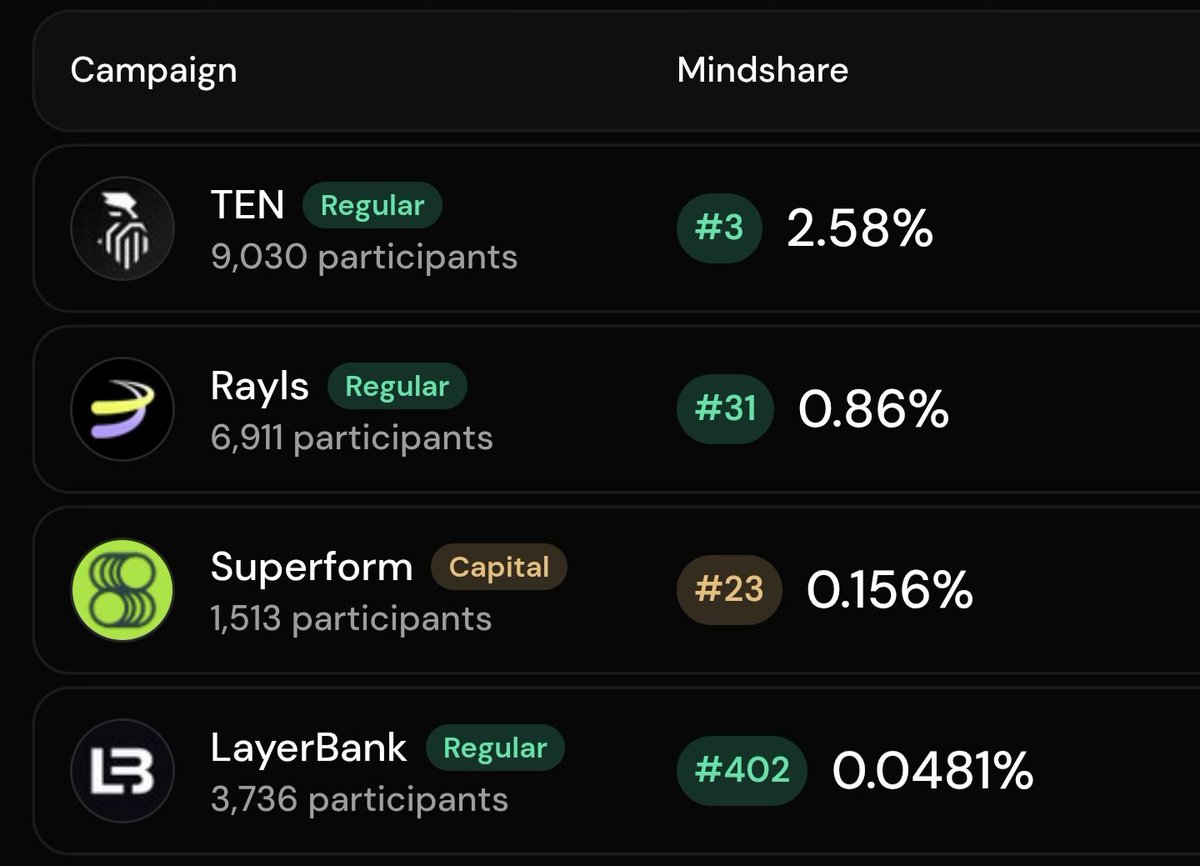The height and width of the screenshot is (866, 1200).
Task: Click the Regular tag next to Rayls
Action: click(397, 387)
